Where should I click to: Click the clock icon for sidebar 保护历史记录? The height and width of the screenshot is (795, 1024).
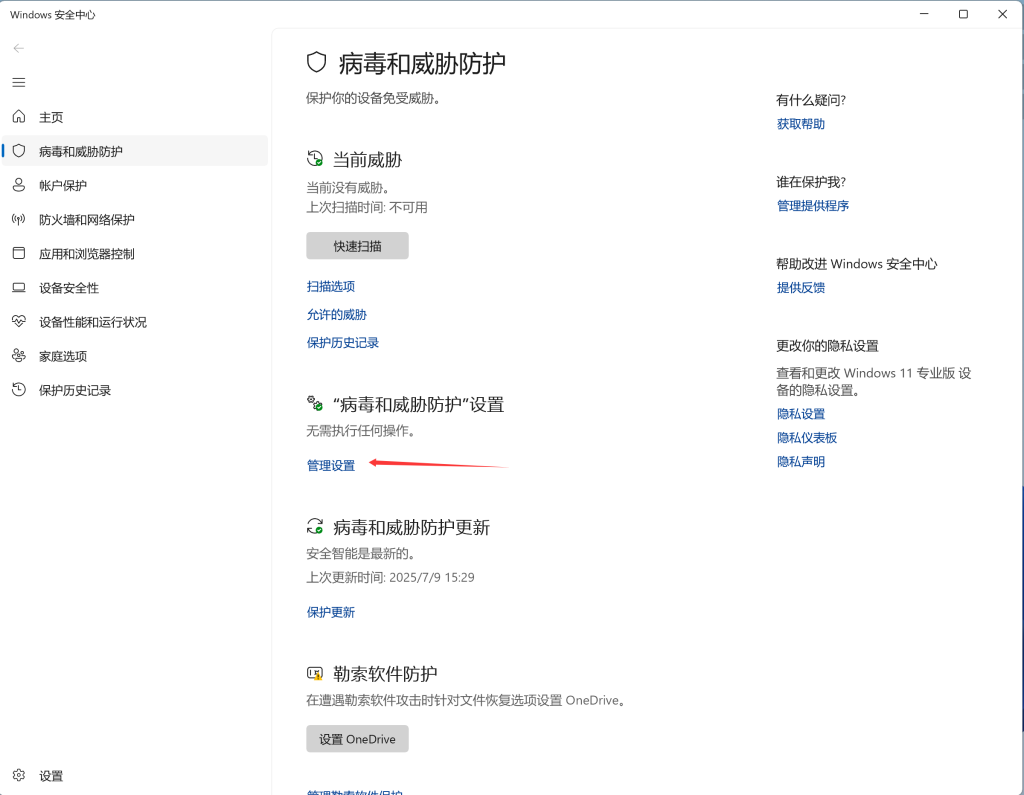(19, 390)
